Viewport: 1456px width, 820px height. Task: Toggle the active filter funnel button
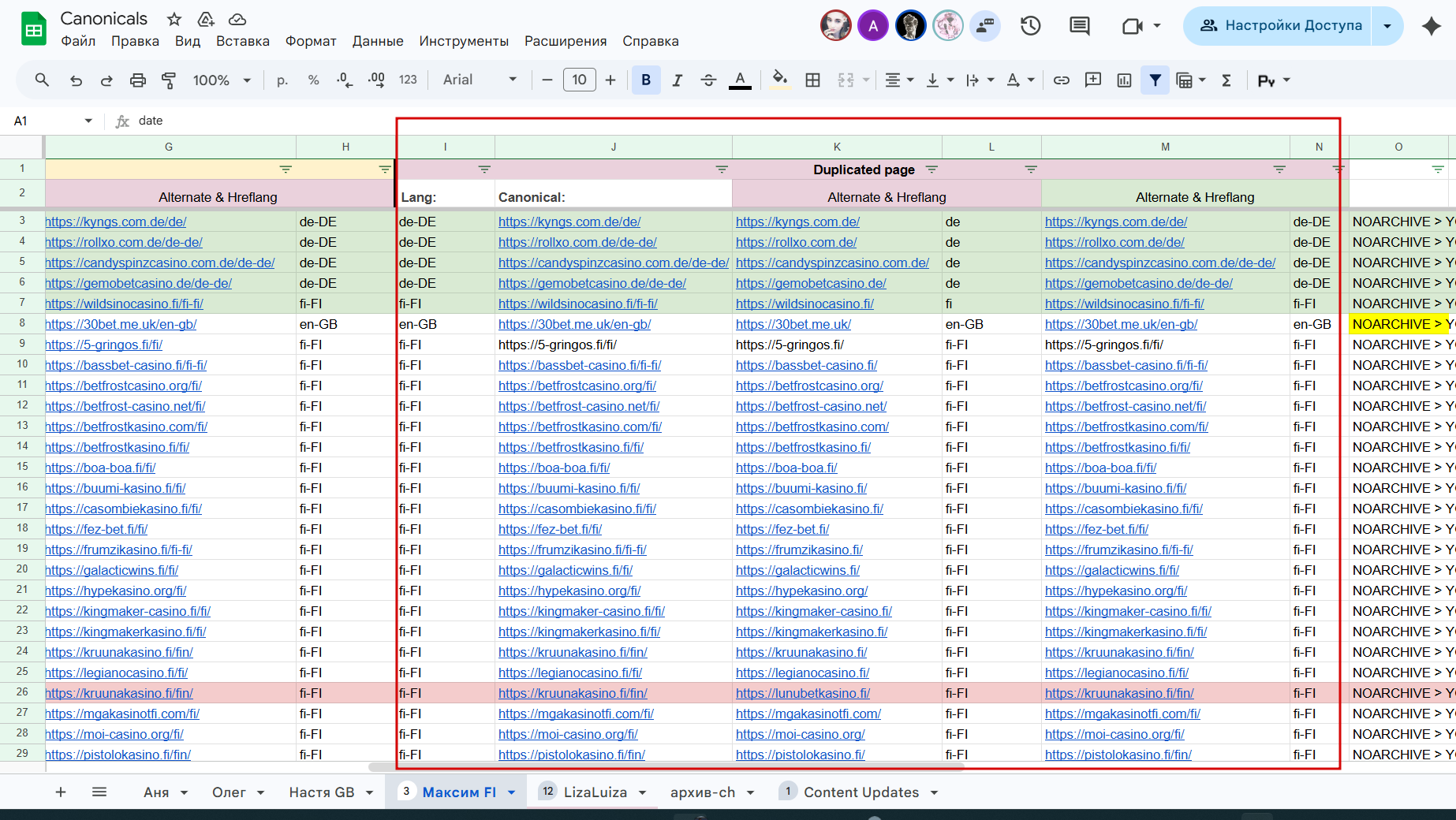pos(1155,80)
